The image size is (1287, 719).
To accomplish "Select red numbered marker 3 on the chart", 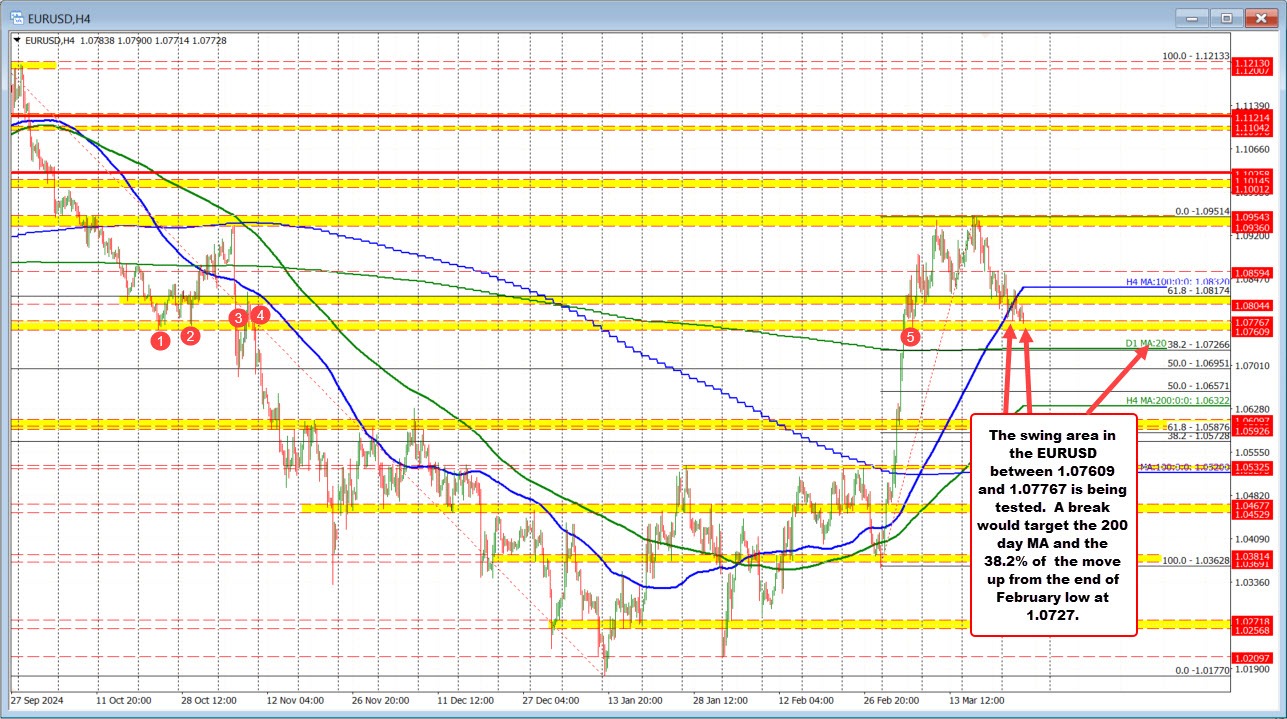I will pos(237,318).
